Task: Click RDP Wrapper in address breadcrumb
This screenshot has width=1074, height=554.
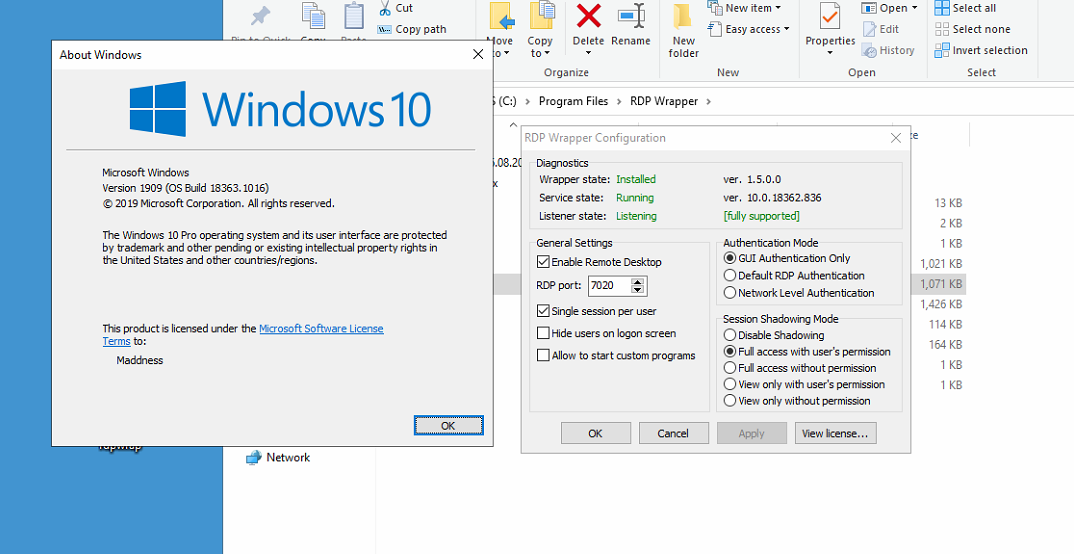Action: click(x=664, y=101)
